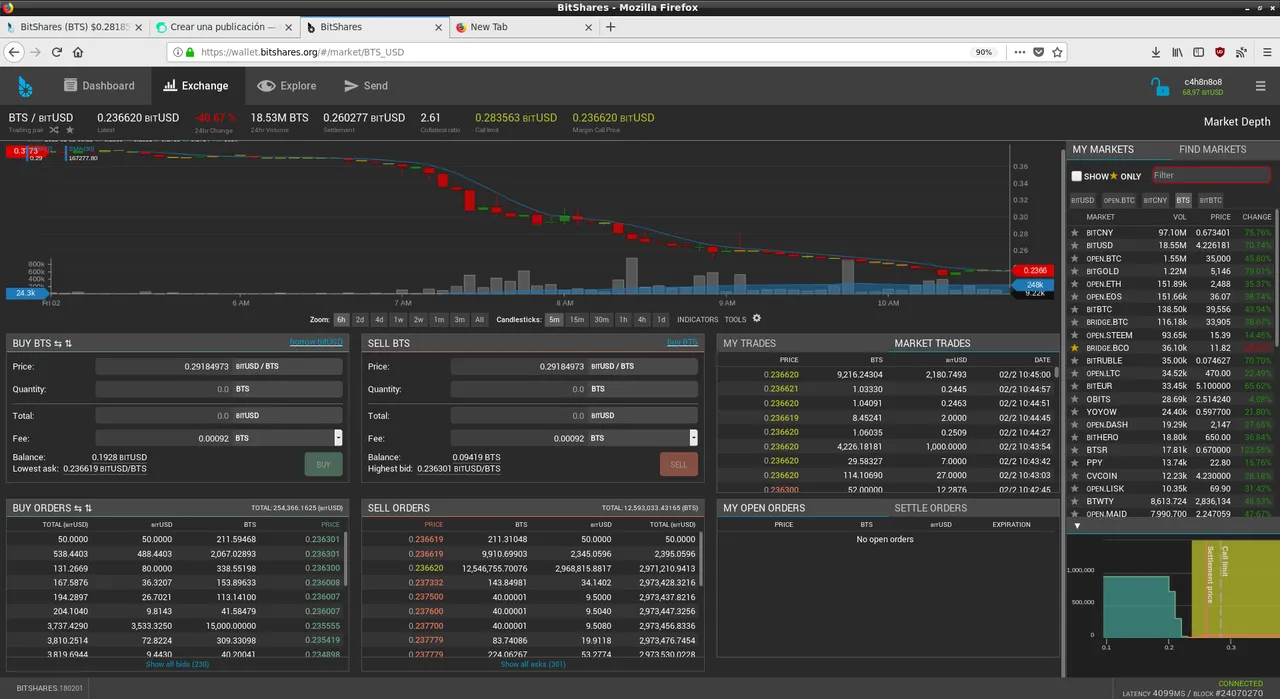Screen dimensions: 1280x699
Task: Click the unlocked wallet padlock icon
Action: [x=1160, y=86]
